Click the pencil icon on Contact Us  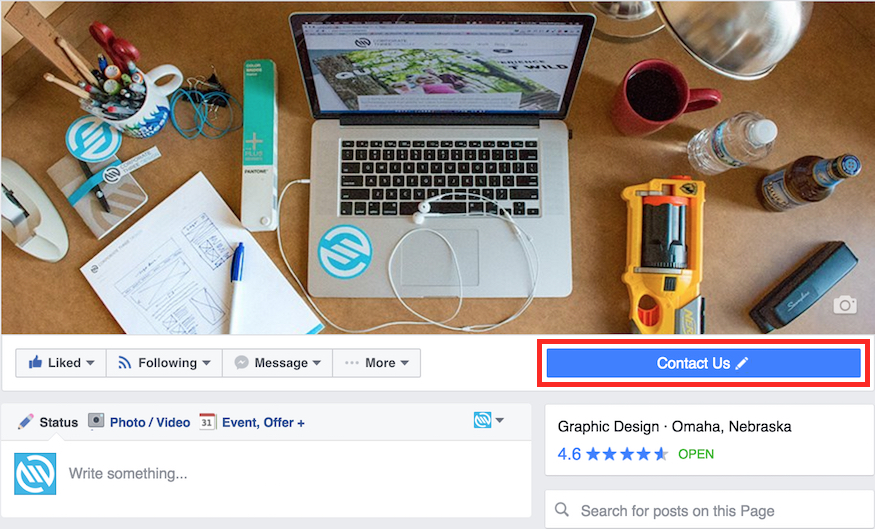[741, 363]
